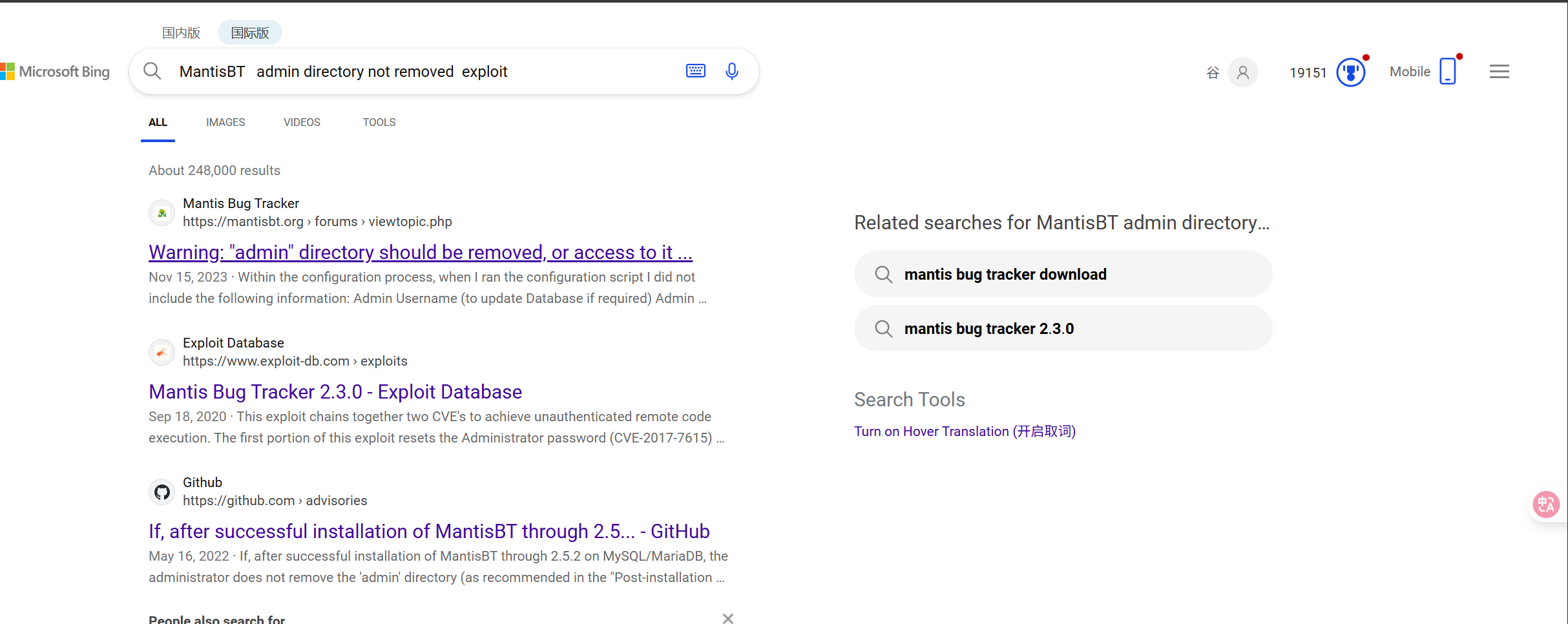Image resolution: width=1568 pixels, height=624 pixels.
Task: Click the Mantis Bug Tracker favicon
Action: 162,213
